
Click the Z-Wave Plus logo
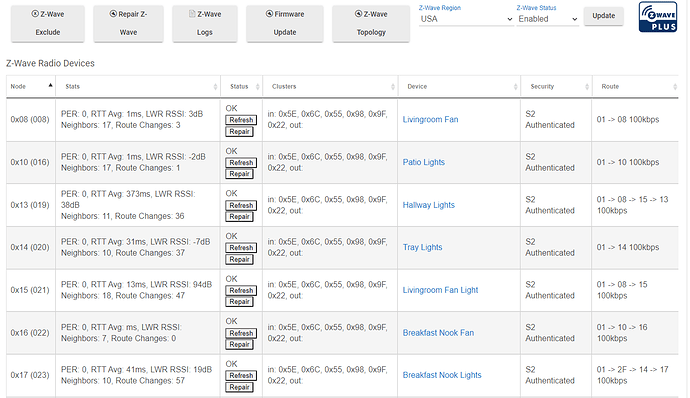click(658, 17)
